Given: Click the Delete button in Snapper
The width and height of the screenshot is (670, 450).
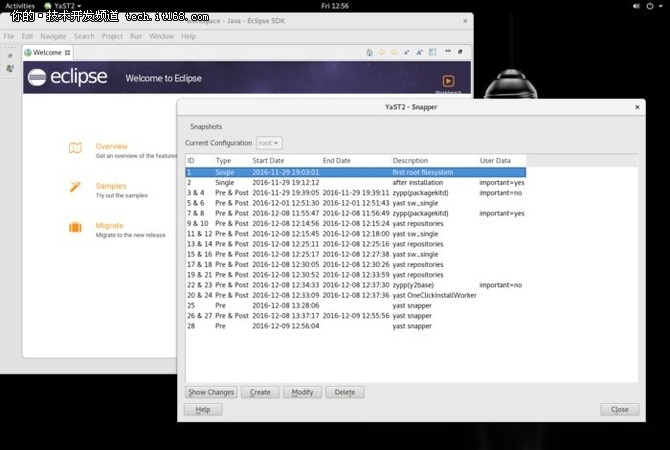Looking at the screenshot, I should 345,392.
